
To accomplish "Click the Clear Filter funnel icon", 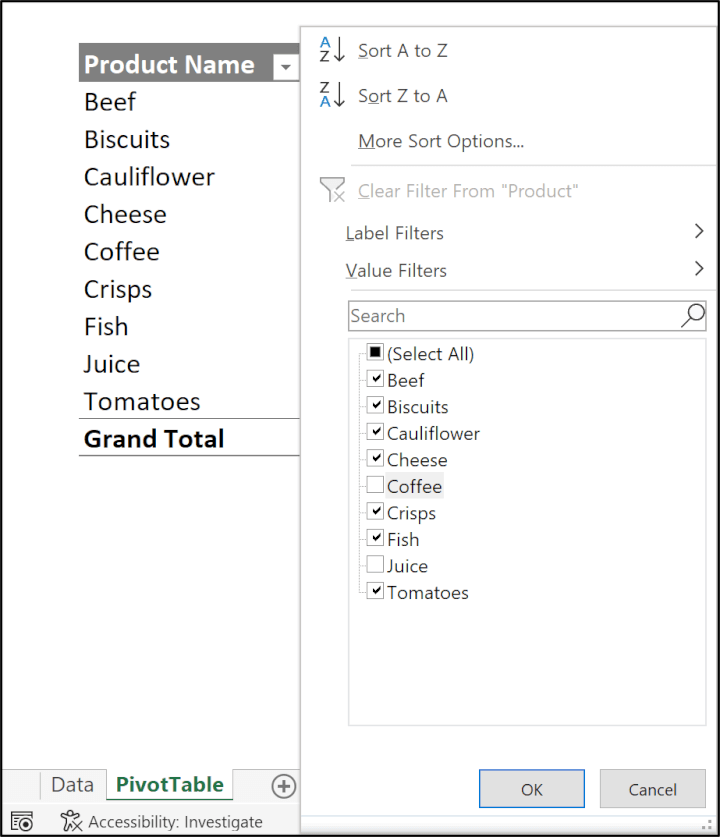I will click(332, 190).
